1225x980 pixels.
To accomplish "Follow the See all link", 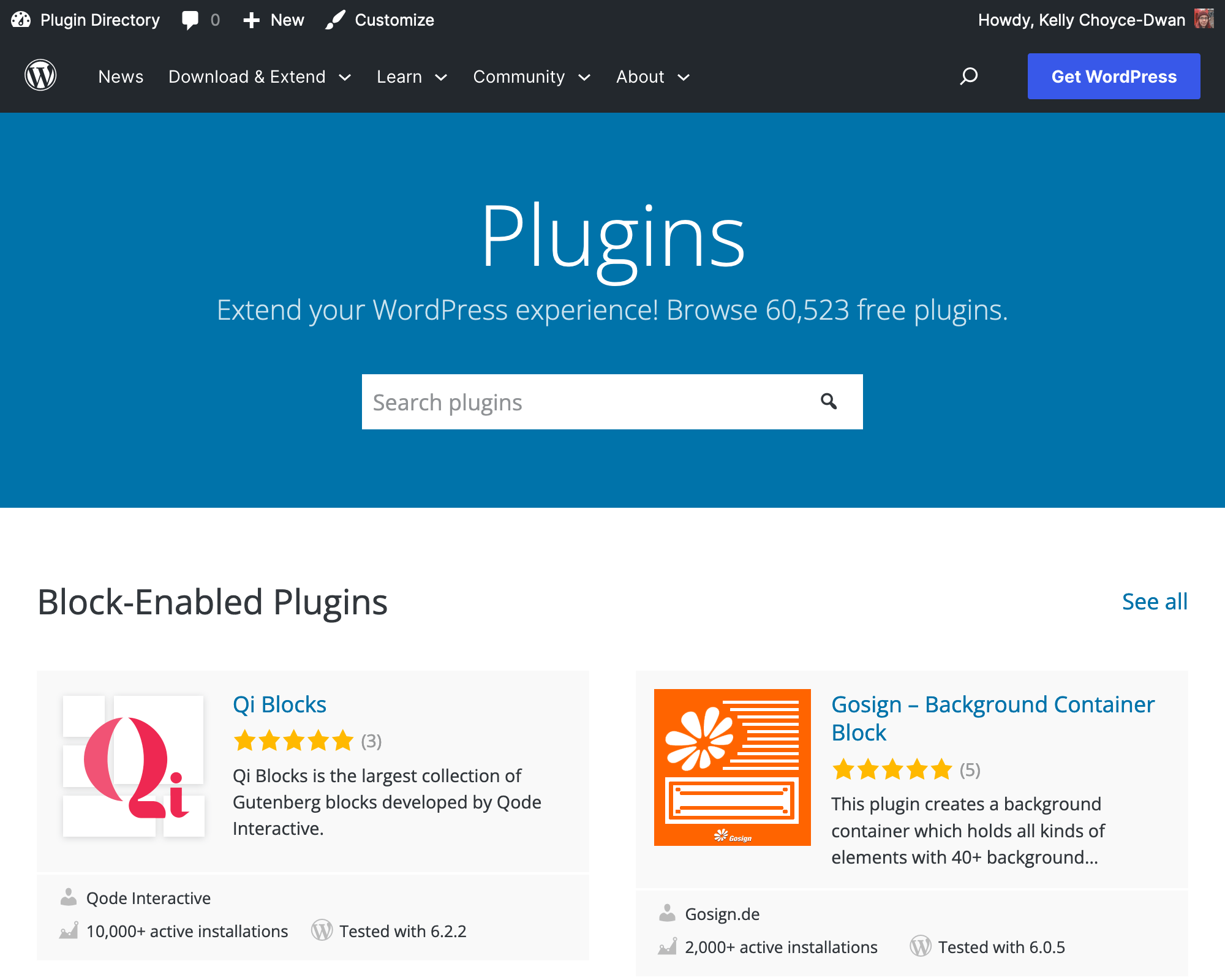I will point(1154,601).
